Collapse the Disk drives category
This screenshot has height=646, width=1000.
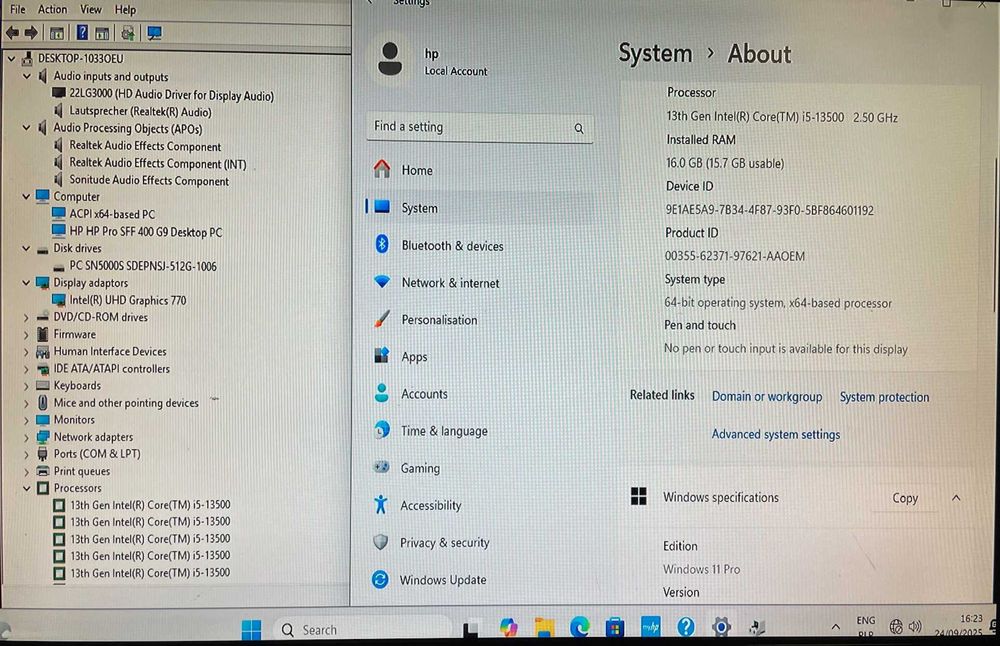point(27,248)
